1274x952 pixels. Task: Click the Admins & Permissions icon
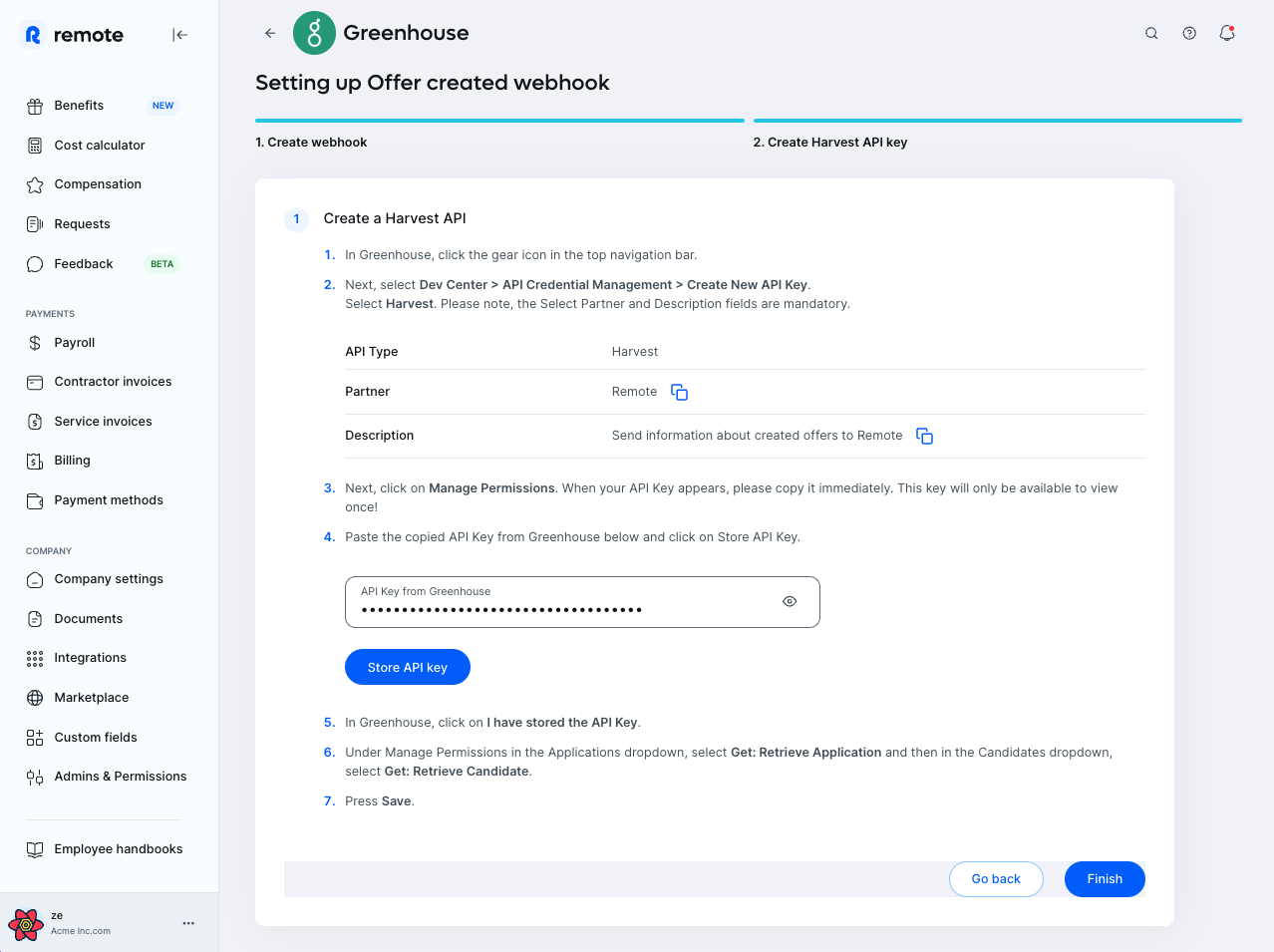click(35, 777)
